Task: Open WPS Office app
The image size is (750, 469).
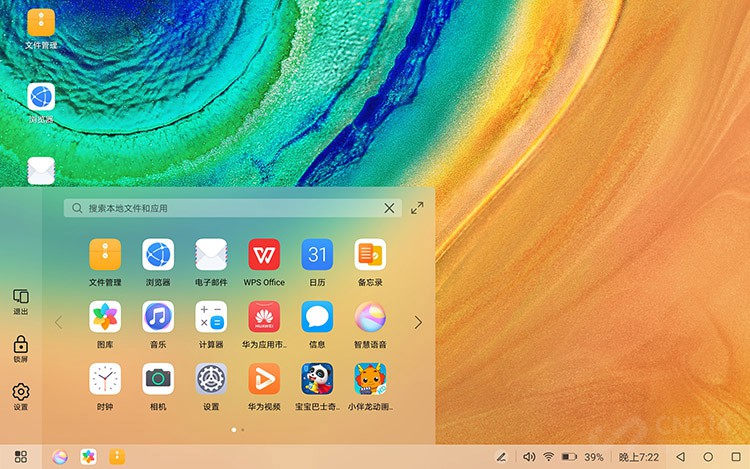Action: [264, 255]
